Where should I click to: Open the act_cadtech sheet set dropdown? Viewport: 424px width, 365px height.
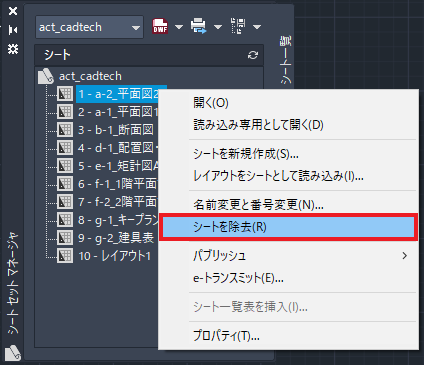click(89, 27)
